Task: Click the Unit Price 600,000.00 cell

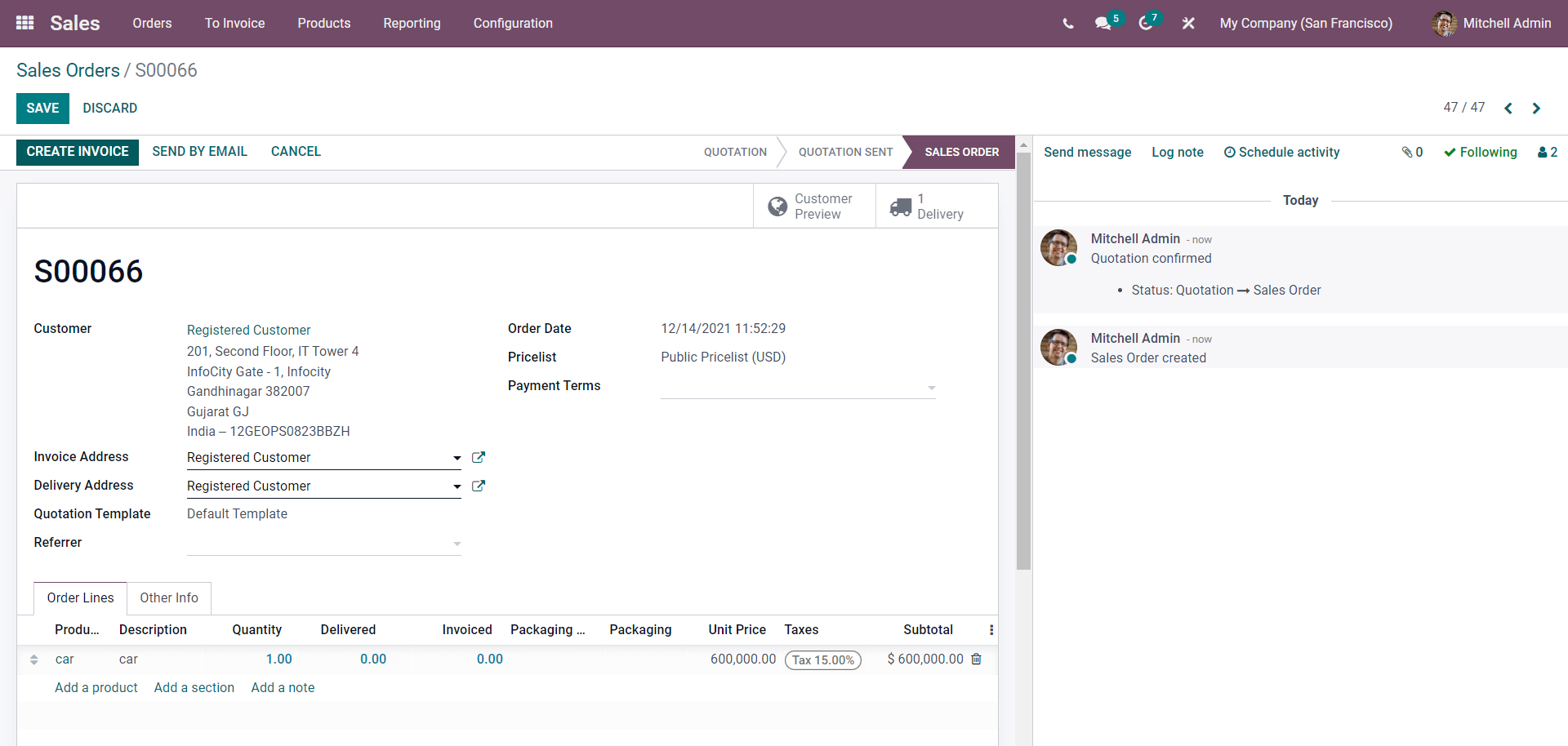Action: pyautogui.click(x=742, y=659)
